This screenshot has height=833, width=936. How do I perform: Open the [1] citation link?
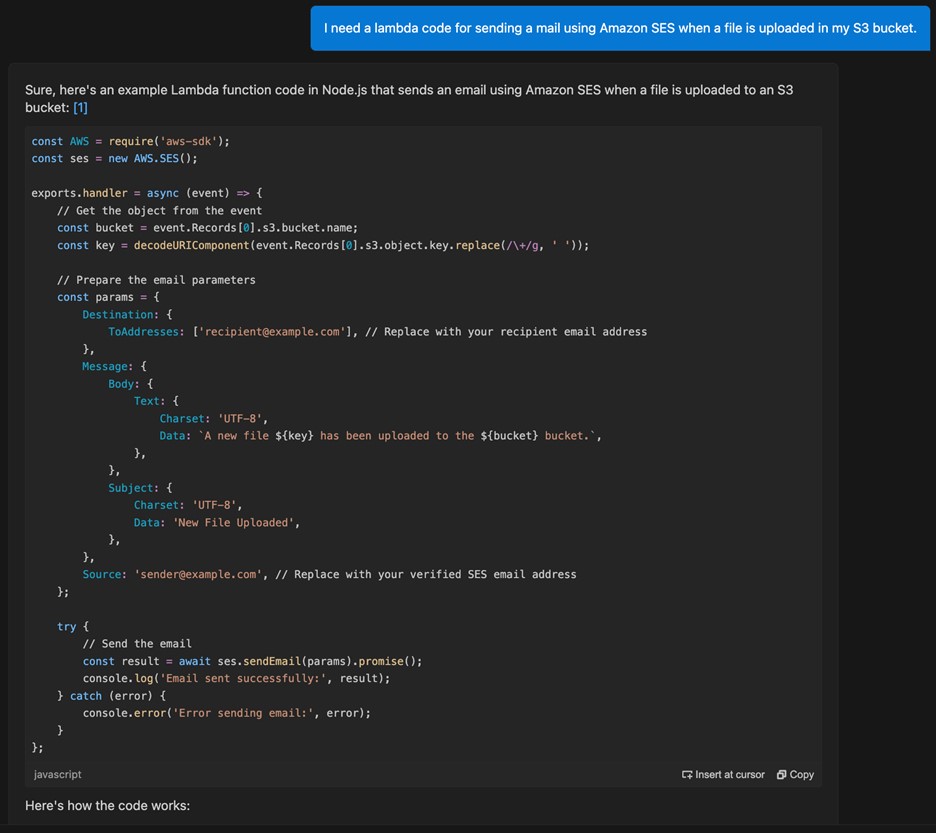(x=80, y=107)
